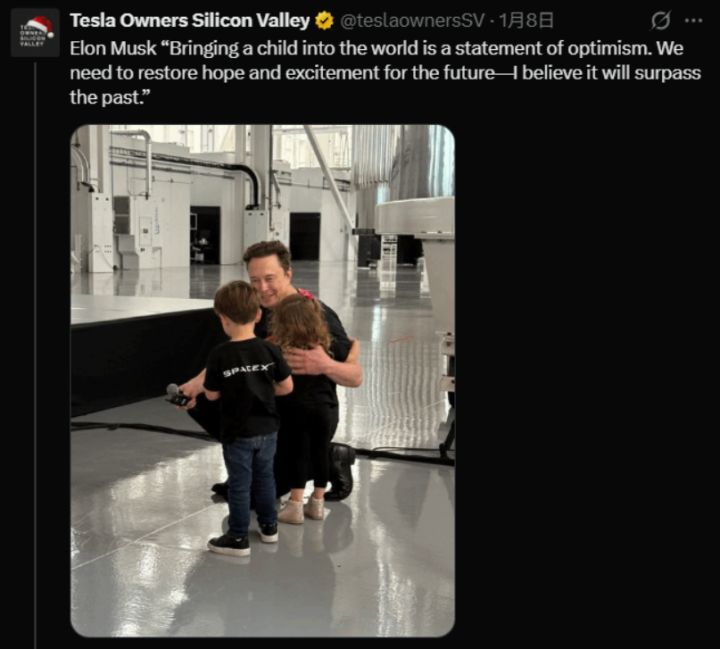Click the Santa hat on the avatar
This screenshot has width=720, height=649.
(40, 24)
